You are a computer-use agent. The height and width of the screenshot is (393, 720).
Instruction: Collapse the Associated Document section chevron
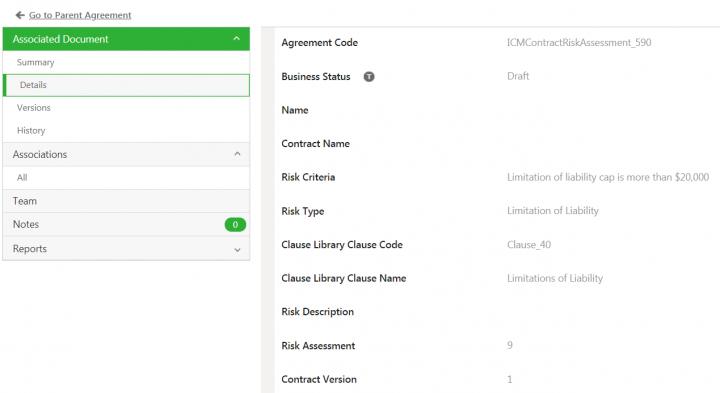click(236, 39)
